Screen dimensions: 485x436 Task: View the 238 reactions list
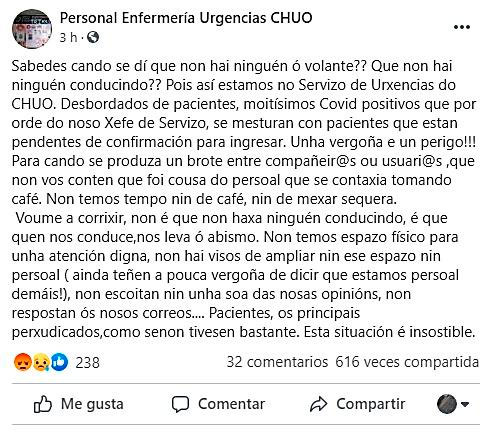click(87, 362)
